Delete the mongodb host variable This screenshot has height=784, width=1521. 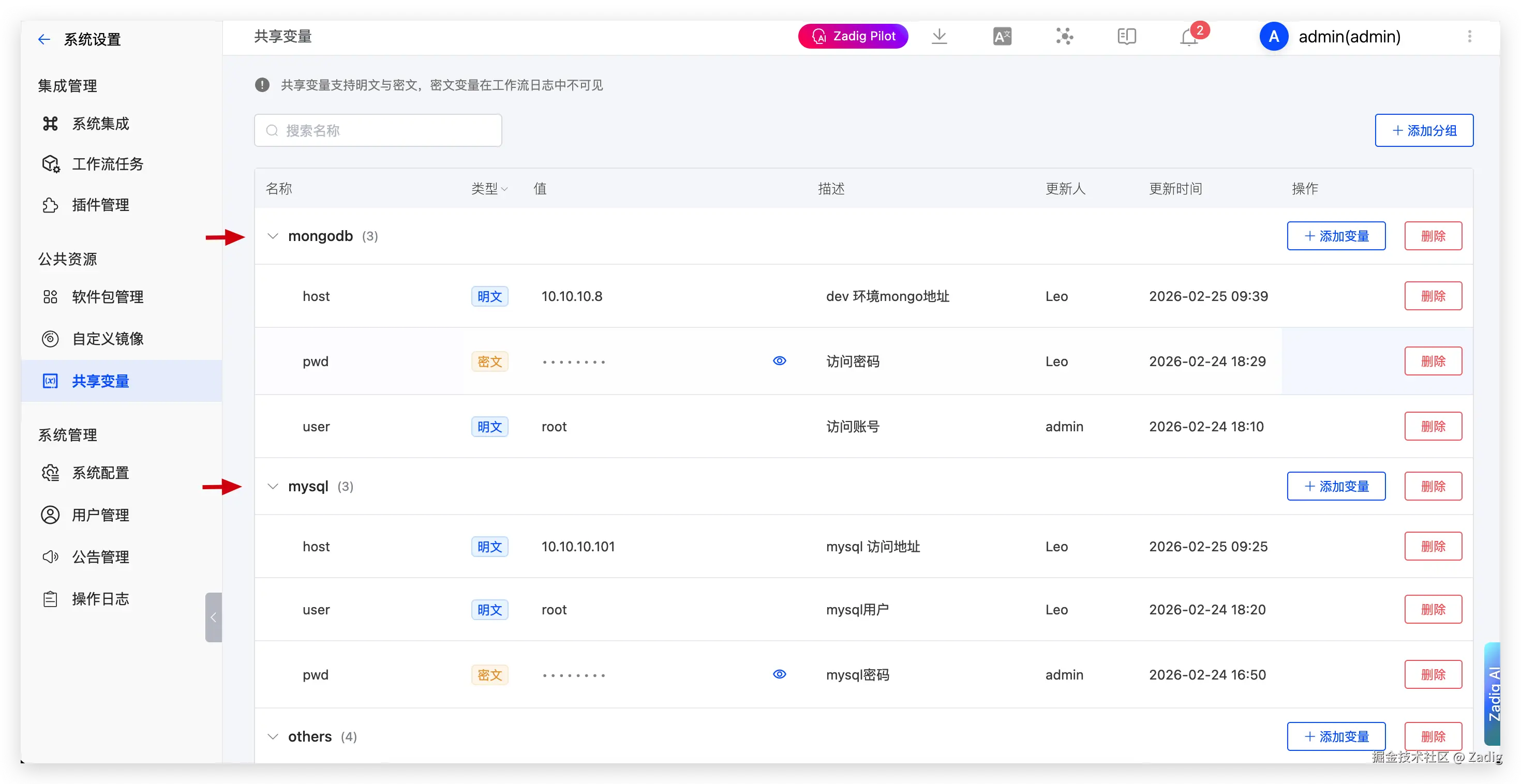[x=1433, y=296]
